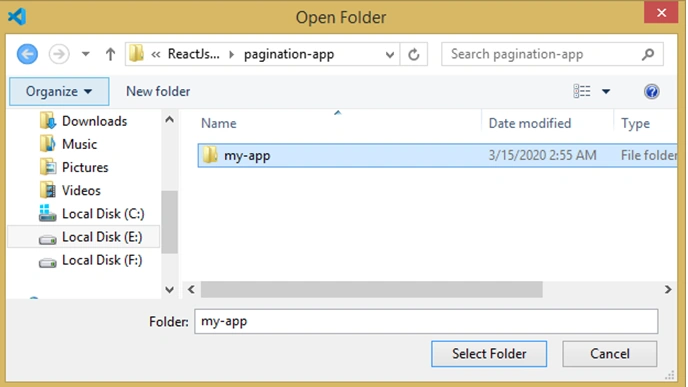688x387 pixels.
Task: Click the Forward navigation arrow
Action: [x=59, y=54]
